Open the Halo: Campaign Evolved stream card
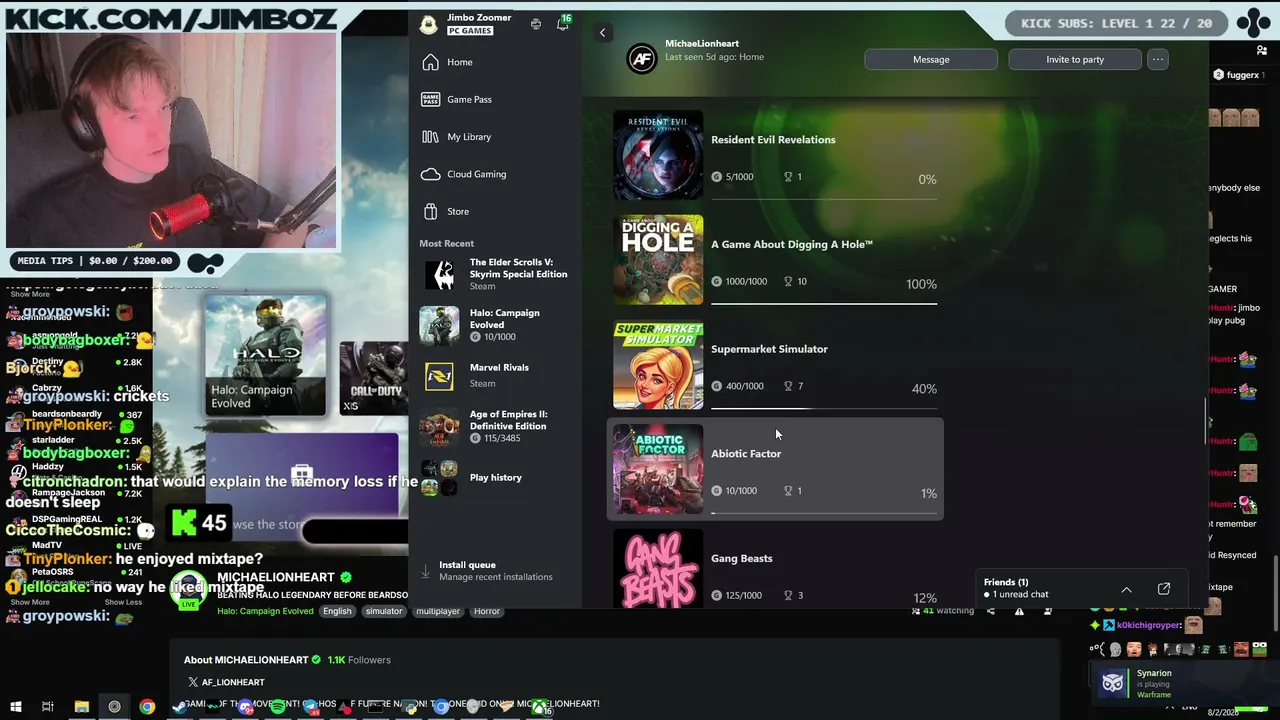This screenshot has height=720, width=1280. pyautogui.click(x=265, y=355)
